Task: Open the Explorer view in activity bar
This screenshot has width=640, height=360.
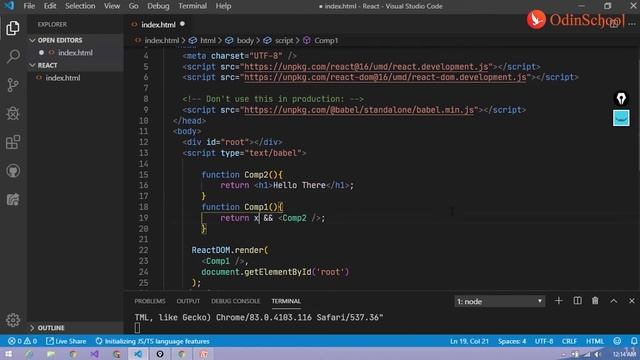Action: coord(13,28)
